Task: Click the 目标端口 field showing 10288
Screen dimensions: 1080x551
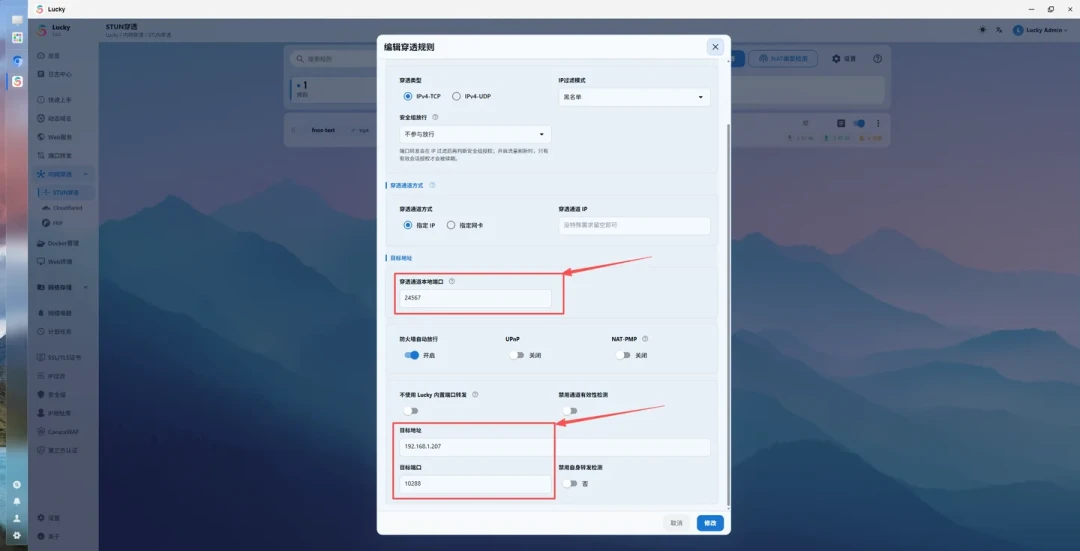Action: (x=475, y=484)
